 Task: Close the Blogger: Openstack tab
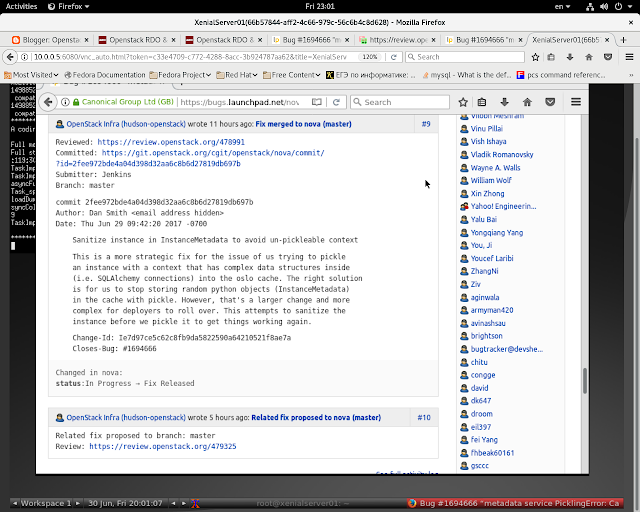(x=86, y=40)
